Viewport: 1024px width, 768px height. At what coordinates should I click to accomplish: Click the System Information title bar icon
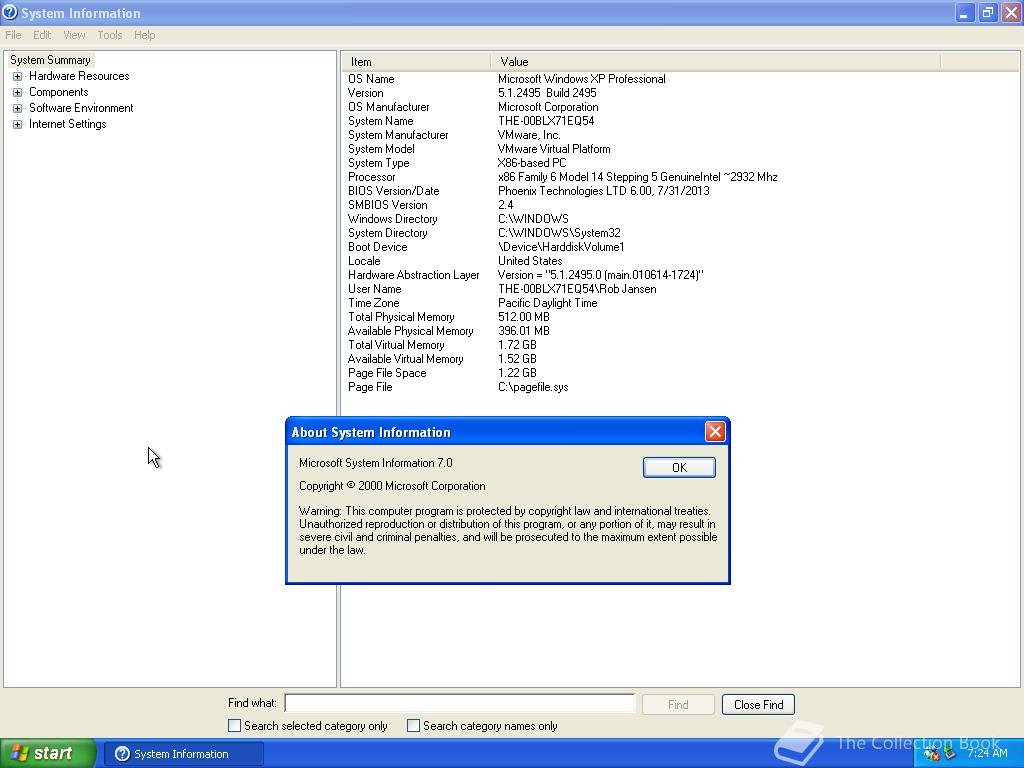(x=10, y=12)
